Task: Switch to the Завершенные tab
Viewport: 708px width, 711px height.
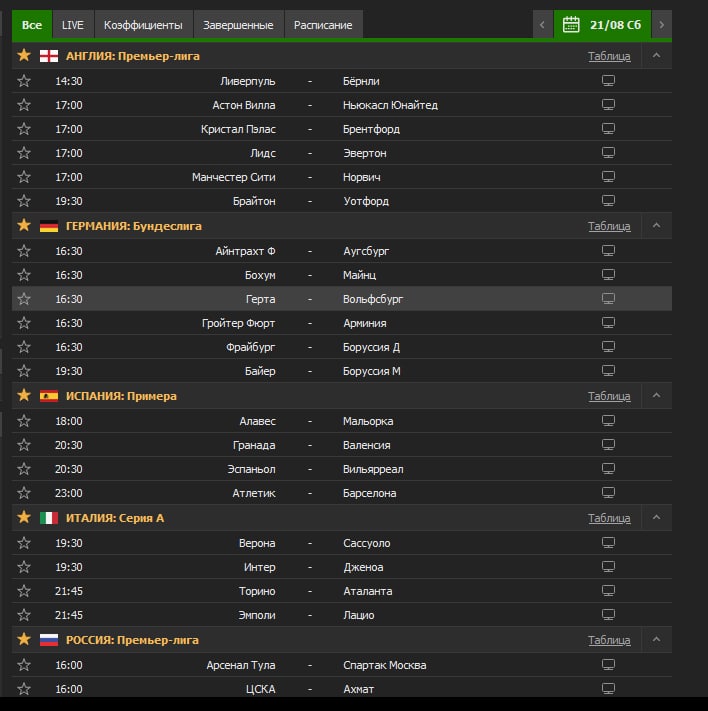Action: coord(238,25)
